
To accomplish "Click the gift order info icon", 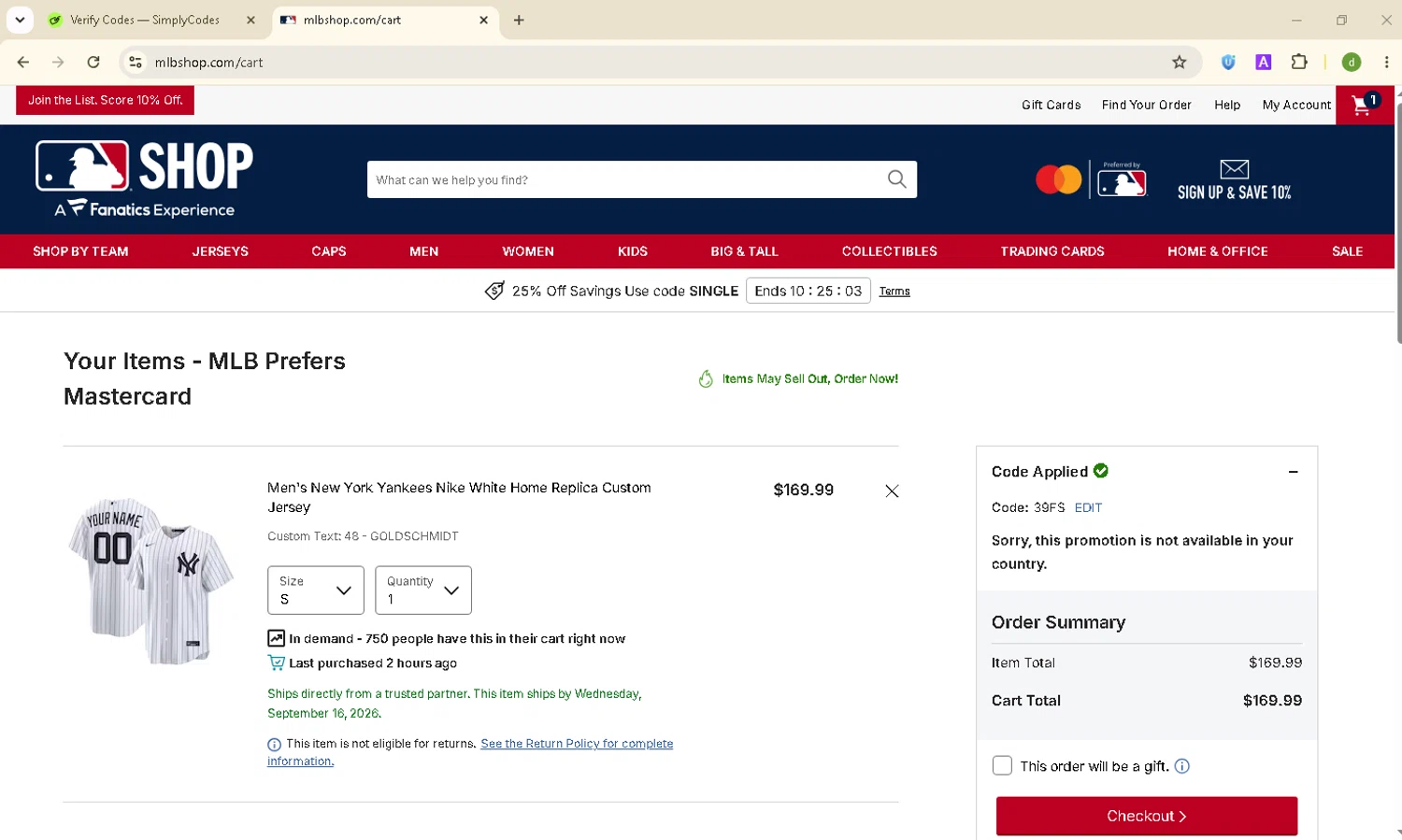I will [1181, 766].
